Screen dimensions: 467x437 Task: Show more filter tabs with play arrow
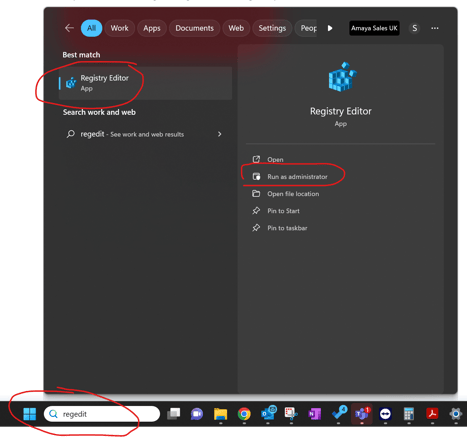click(330, 28)
